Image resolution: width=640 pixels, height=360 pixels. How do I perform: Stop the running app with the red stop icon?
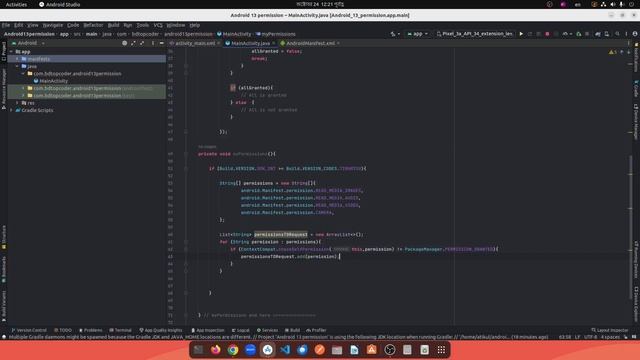(x=547, y=34)
